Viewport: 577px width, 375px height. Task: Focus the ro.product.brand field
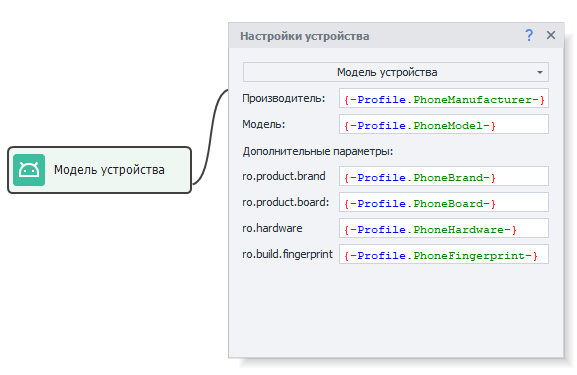(x=444, y=176)
